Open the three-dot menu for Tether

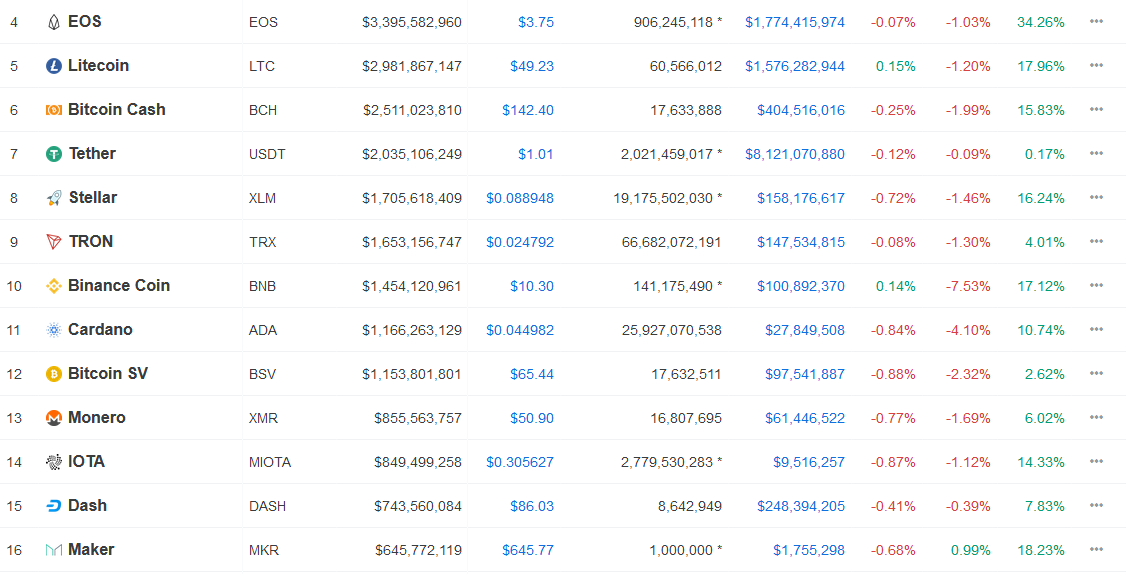click(1096, 153)
